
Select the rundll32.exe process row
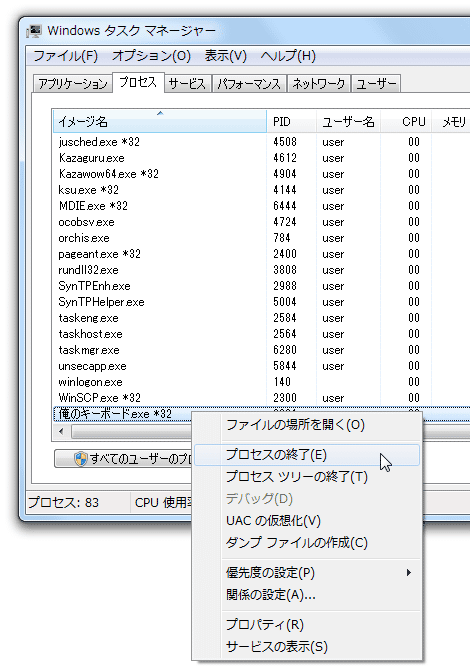click(261, 270)
